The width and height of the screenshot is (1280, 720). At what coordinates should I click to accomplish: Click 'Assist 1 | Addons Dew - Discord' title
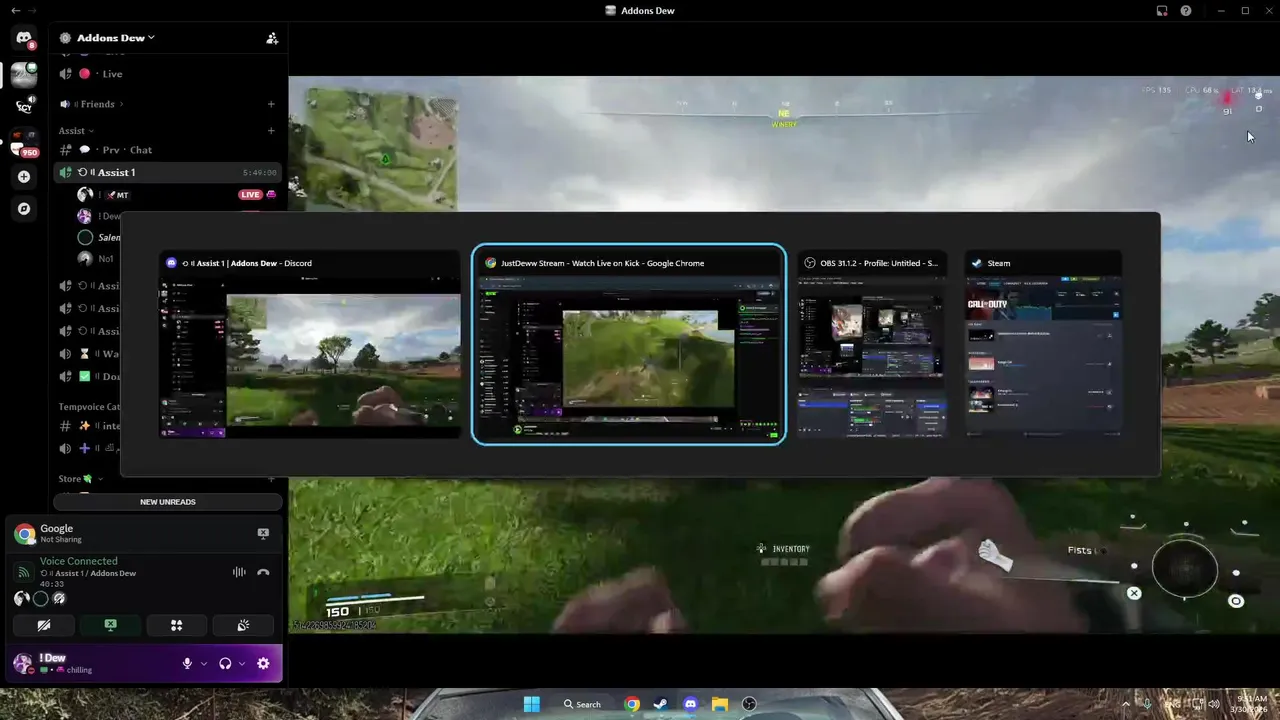pyautogui.click(x=247, y=263)
